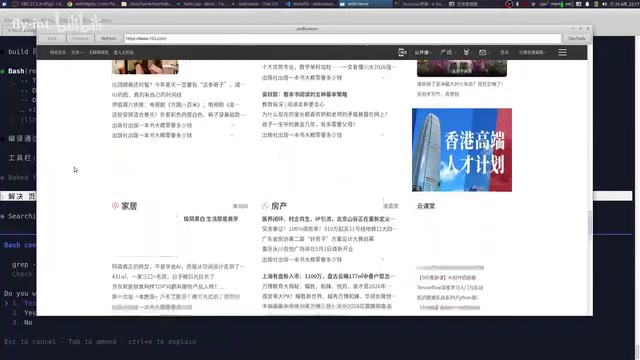Click the Back button in wxBrowser
Image resolution: width=640 pixels, height=360 pixels.
tap(52, 38)
